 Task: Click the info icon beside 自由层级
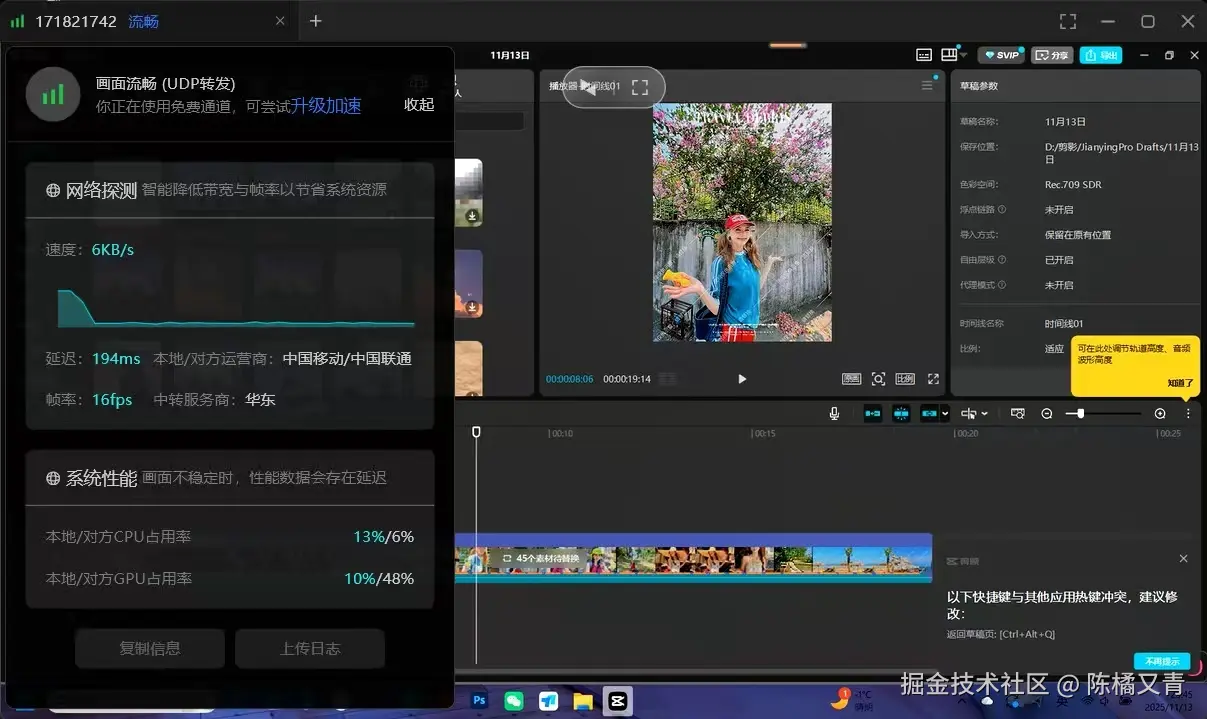coord(1002,260)
